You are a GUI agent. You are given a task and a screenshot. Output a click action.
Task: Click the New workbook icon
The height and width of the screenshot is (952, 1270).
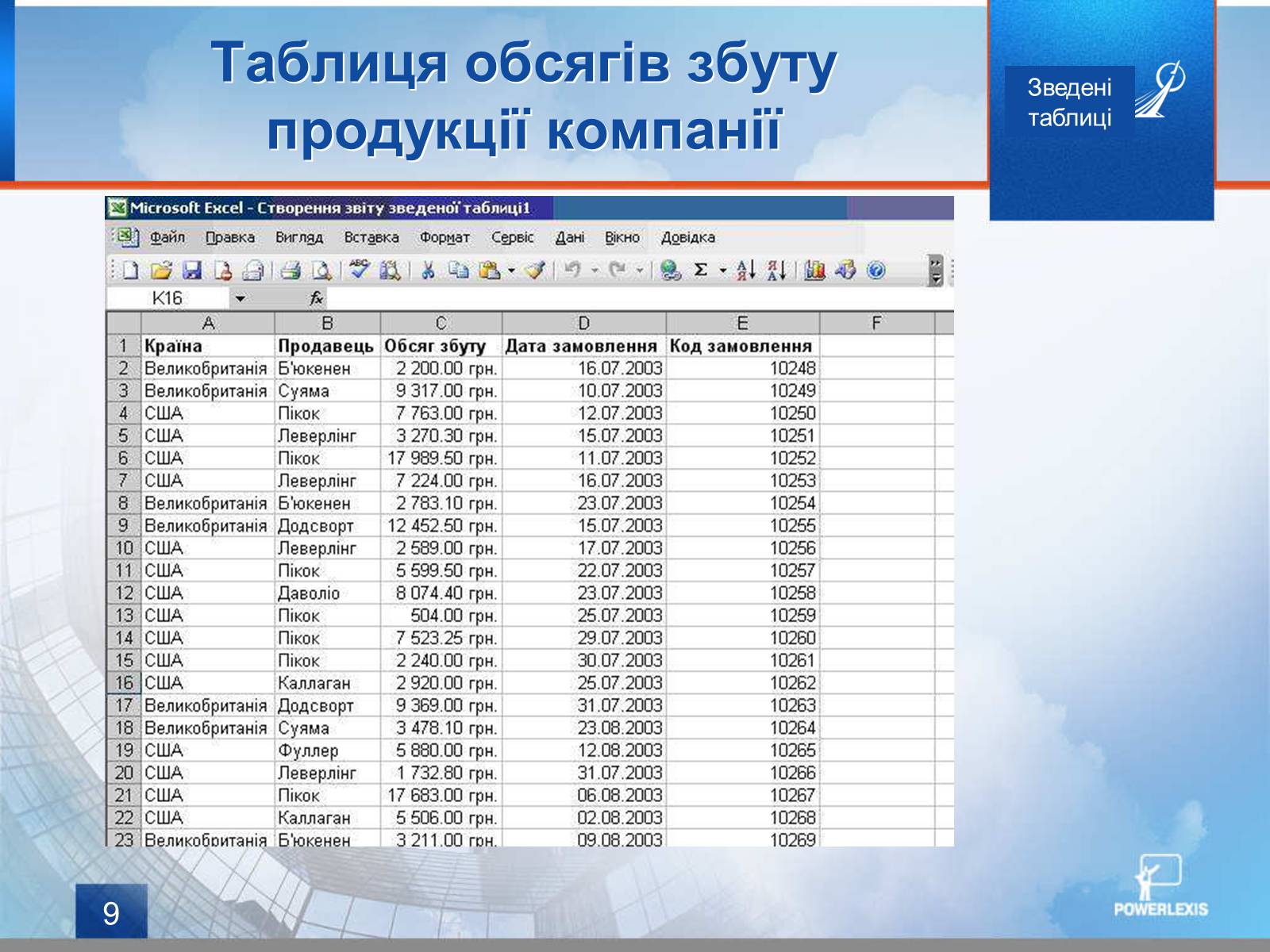(x=131, y=271)
